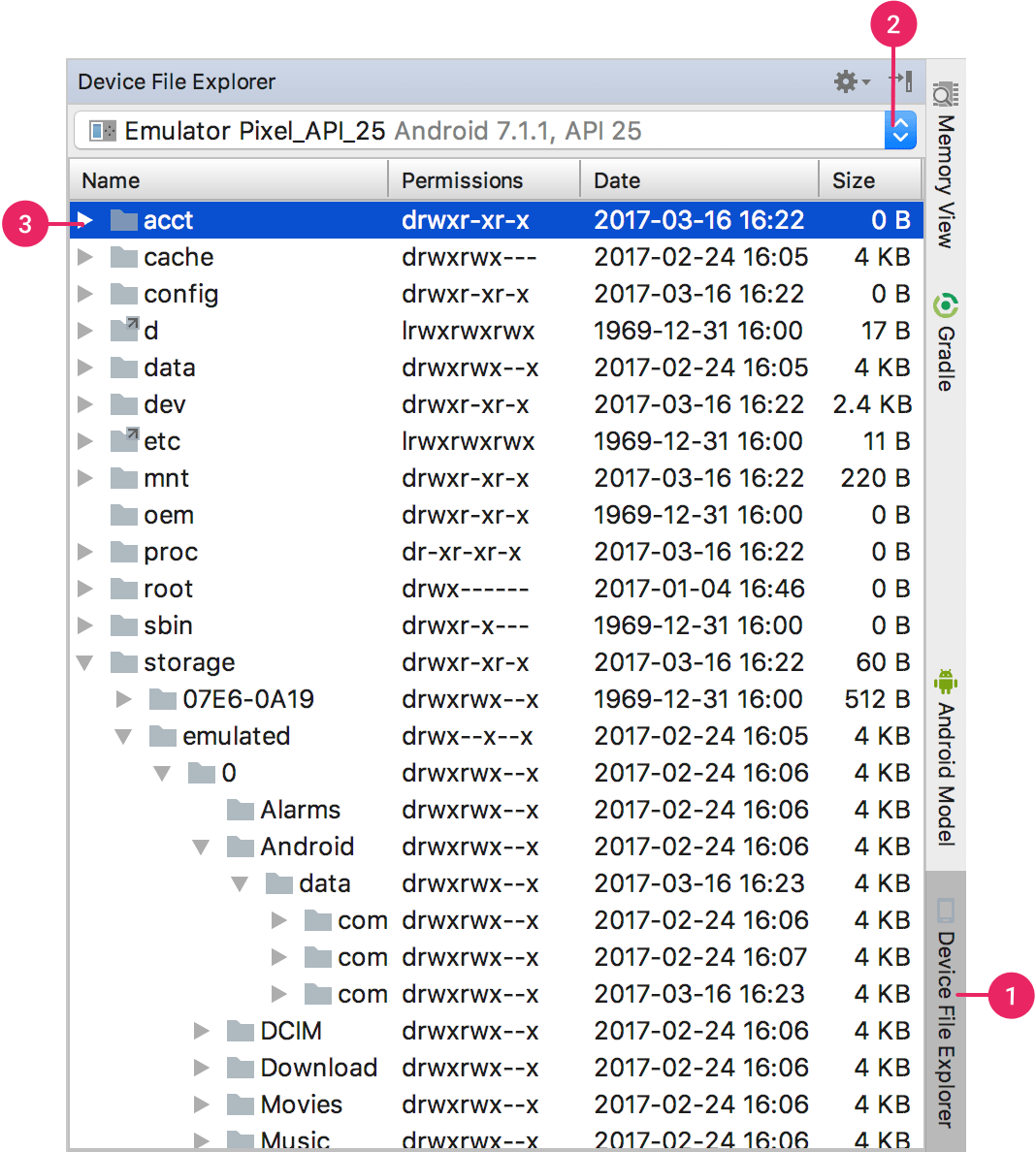The image size is (1036, 1152).
Task: Open the Device File Explorer settings gear
Action: pyautogui.click(x=843, y=81)
